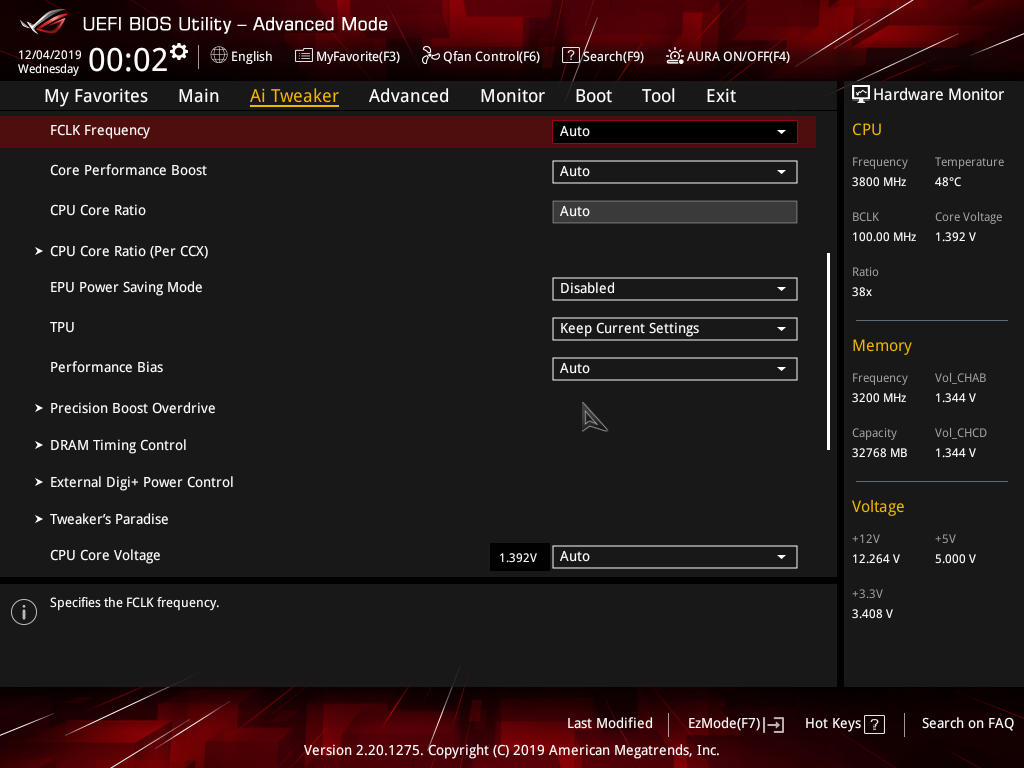Click the globe language icon
The height and width of the screenshot is (768, 1024).
(219, 56)
